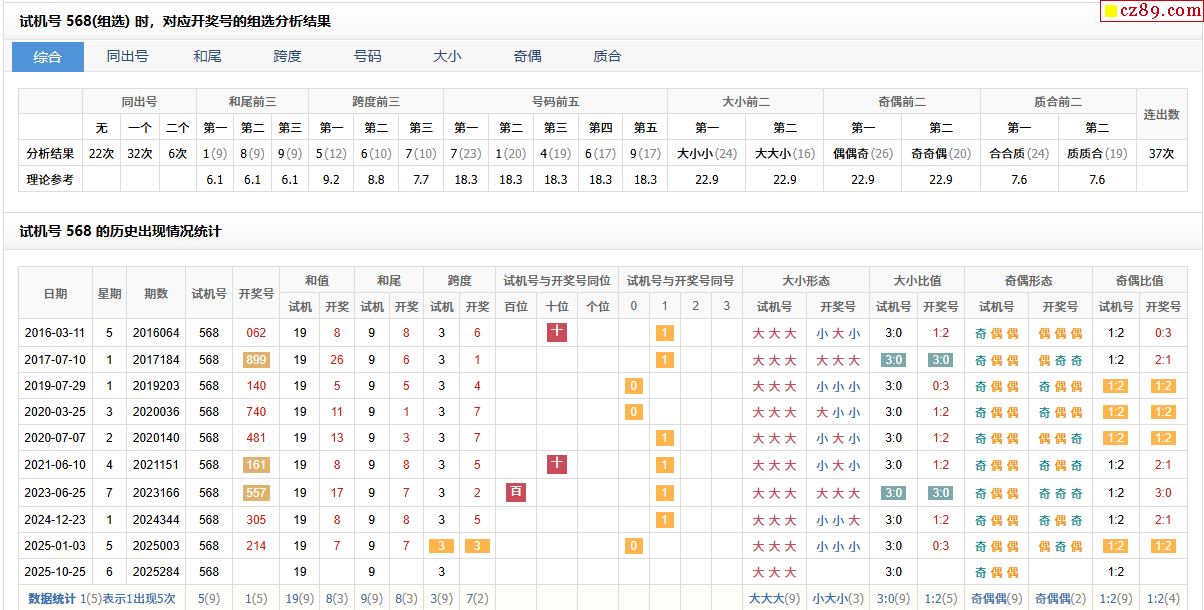The height and width of the screenshot is (610, 1204).
Task: Switch to the 大小 tab
Action: pos(447,56)
